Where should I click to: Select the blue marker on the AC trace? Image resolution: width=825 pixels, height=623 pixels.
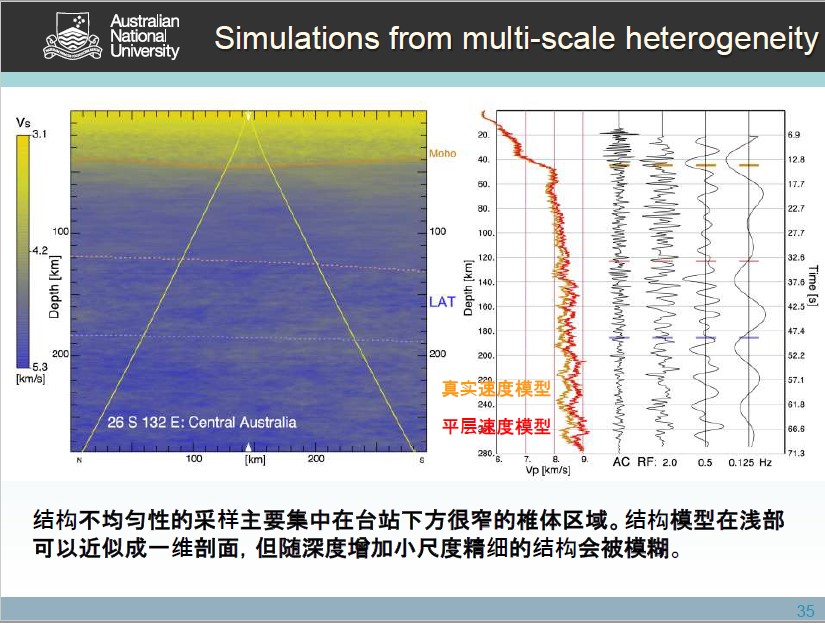click(619, 338)
